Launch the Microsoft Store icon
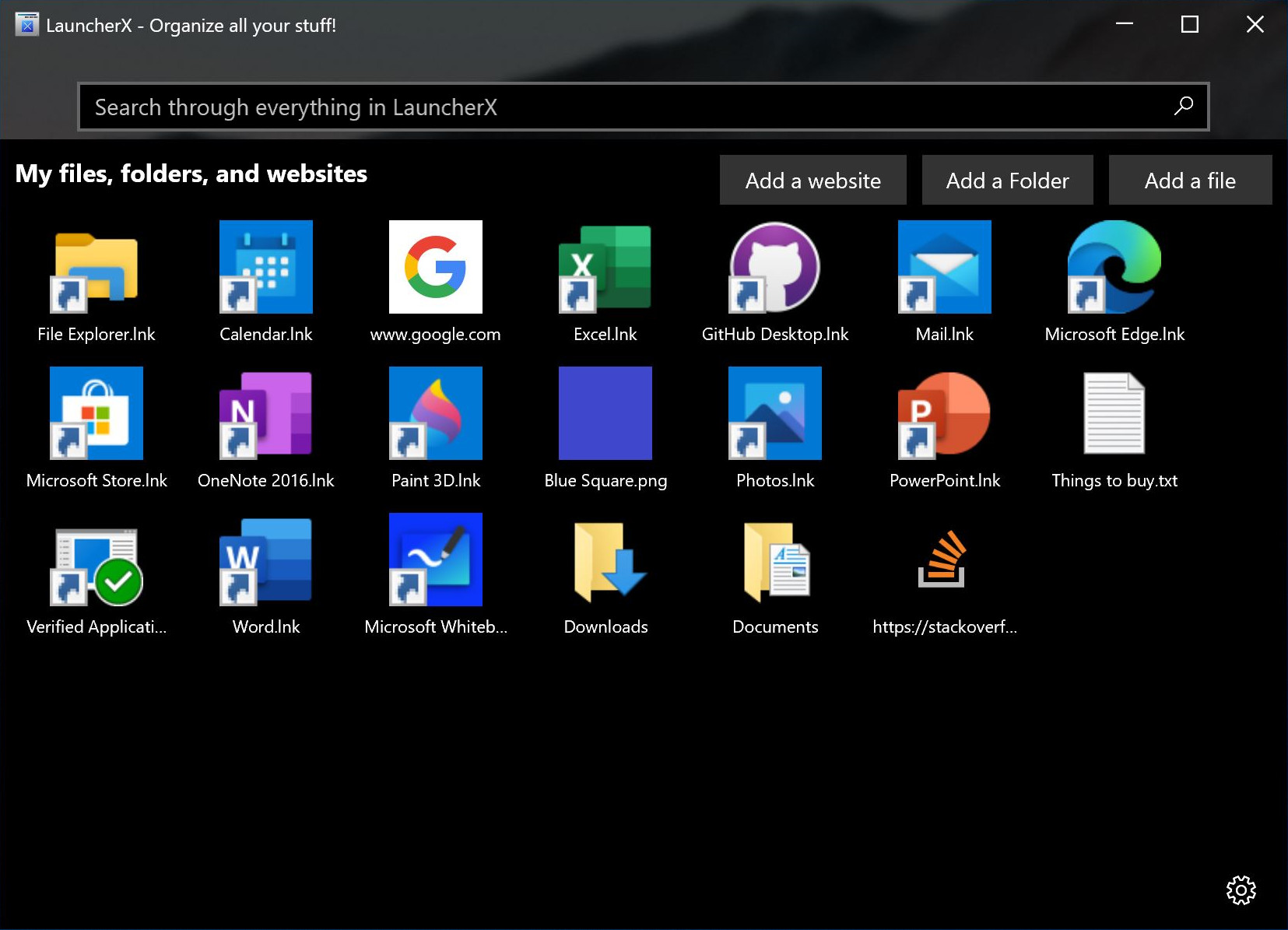The image size is (1288, 930). (97, 413)
